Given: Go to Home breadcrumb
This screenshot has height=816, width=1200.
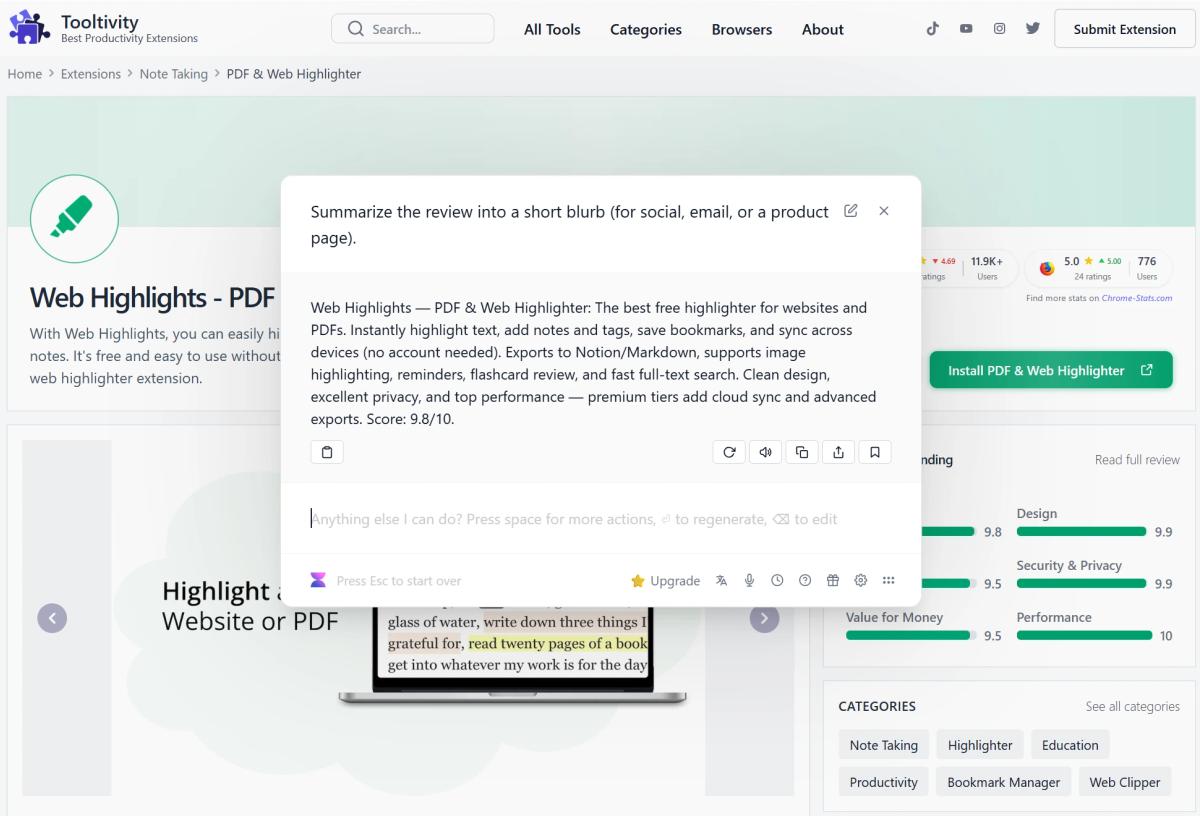Looking at the screenshot, I should [25, 74].
